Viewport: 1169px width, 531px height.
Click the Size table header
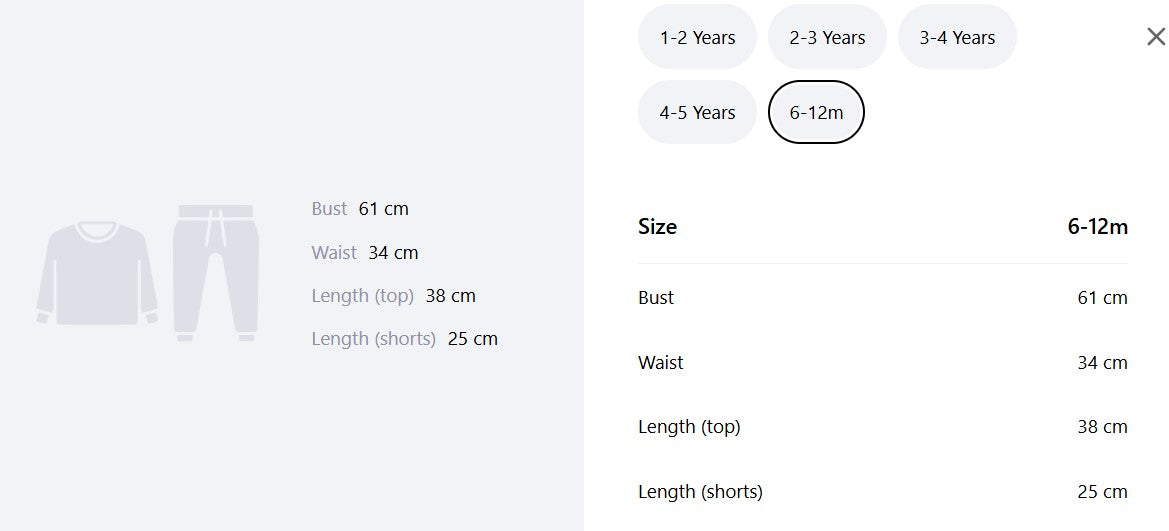(658, 227)
